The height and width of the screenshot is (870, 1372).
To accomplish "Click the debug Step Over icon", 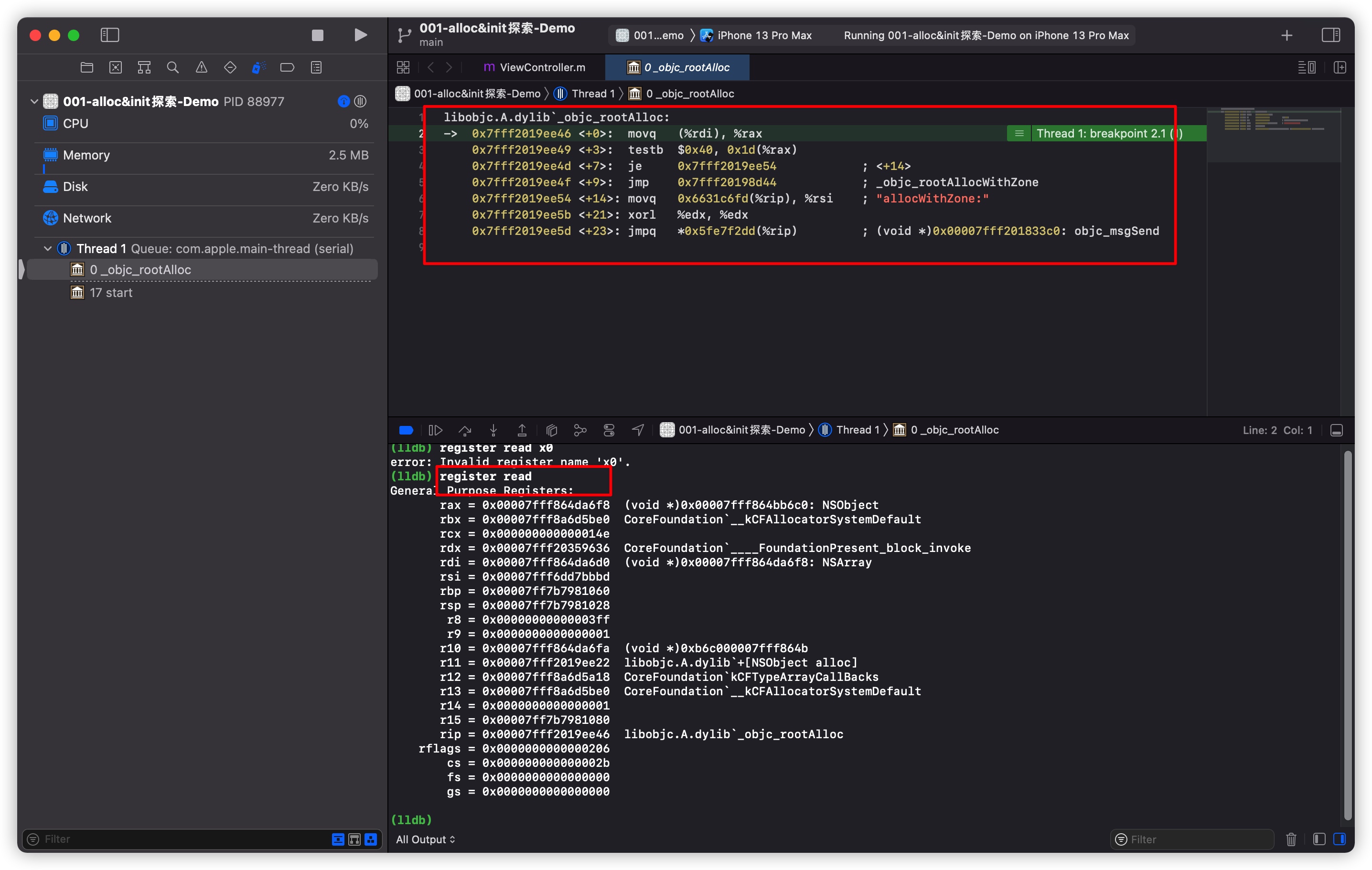I will click(x=465, y=430).
